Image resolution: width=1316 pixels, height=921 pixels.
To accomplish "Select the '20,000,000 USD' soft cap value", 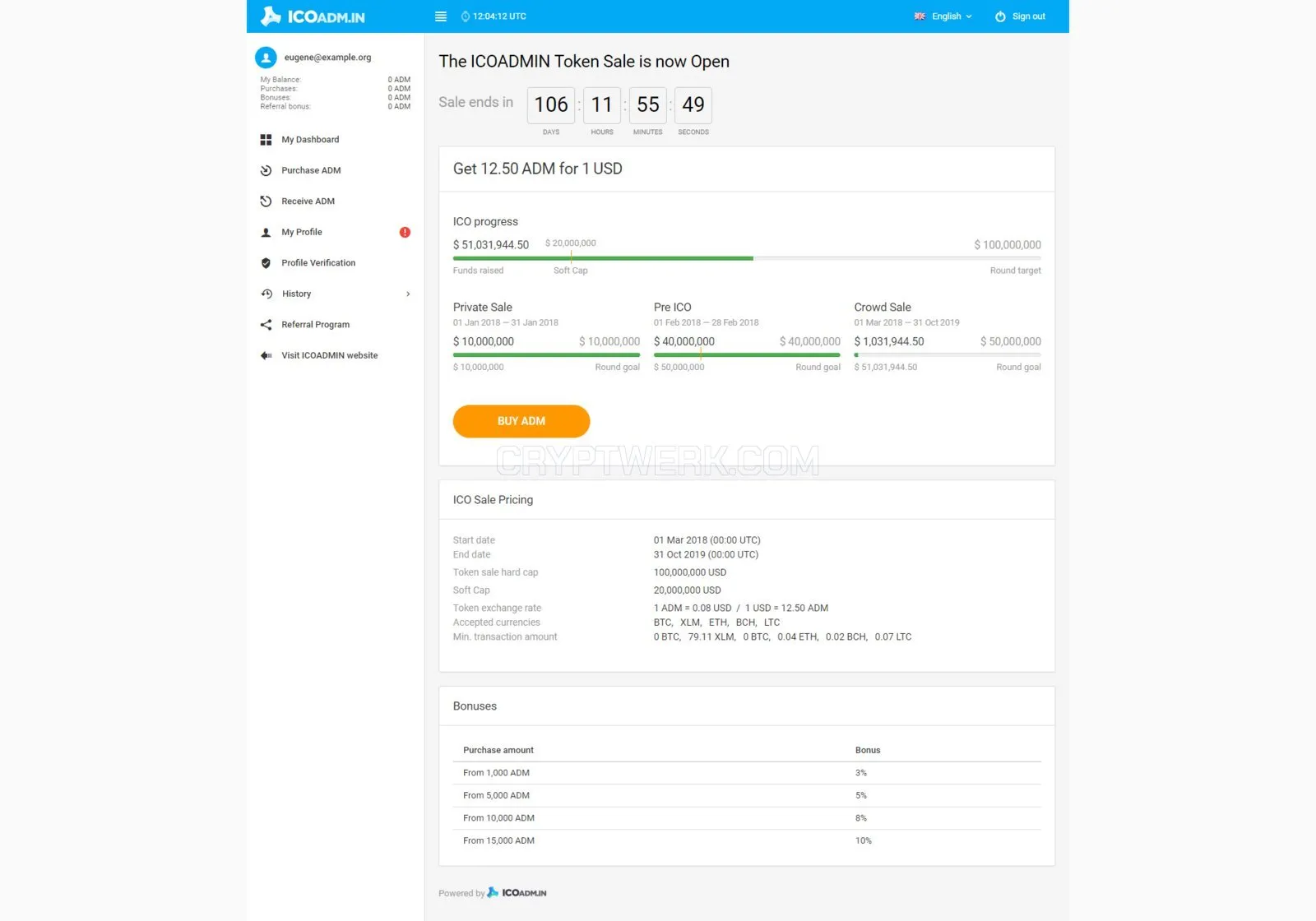I will pos(688,590).
